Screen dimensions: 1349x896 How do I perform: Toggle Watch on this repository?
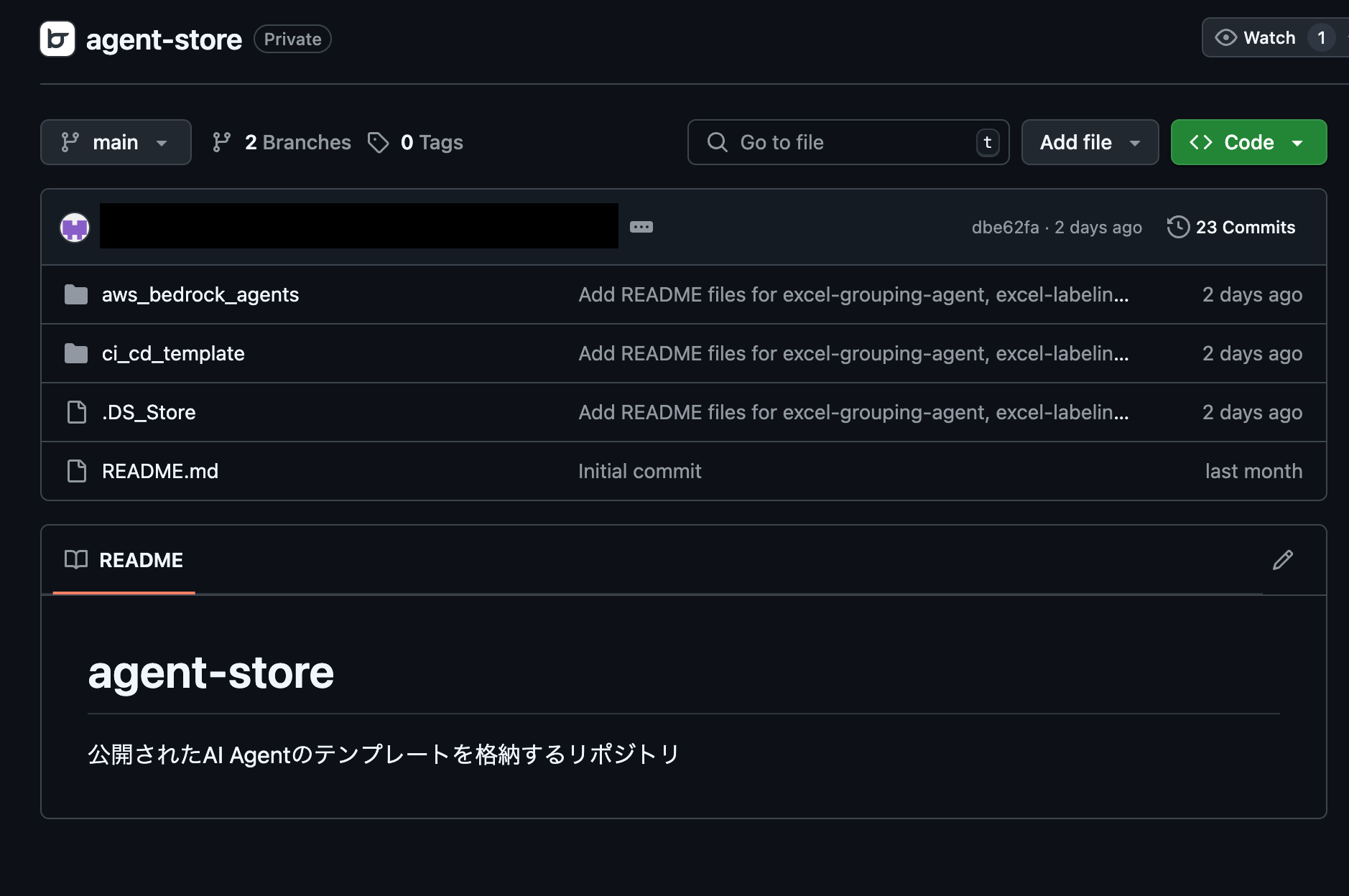pyautogui.click(x=1256, y=38)
